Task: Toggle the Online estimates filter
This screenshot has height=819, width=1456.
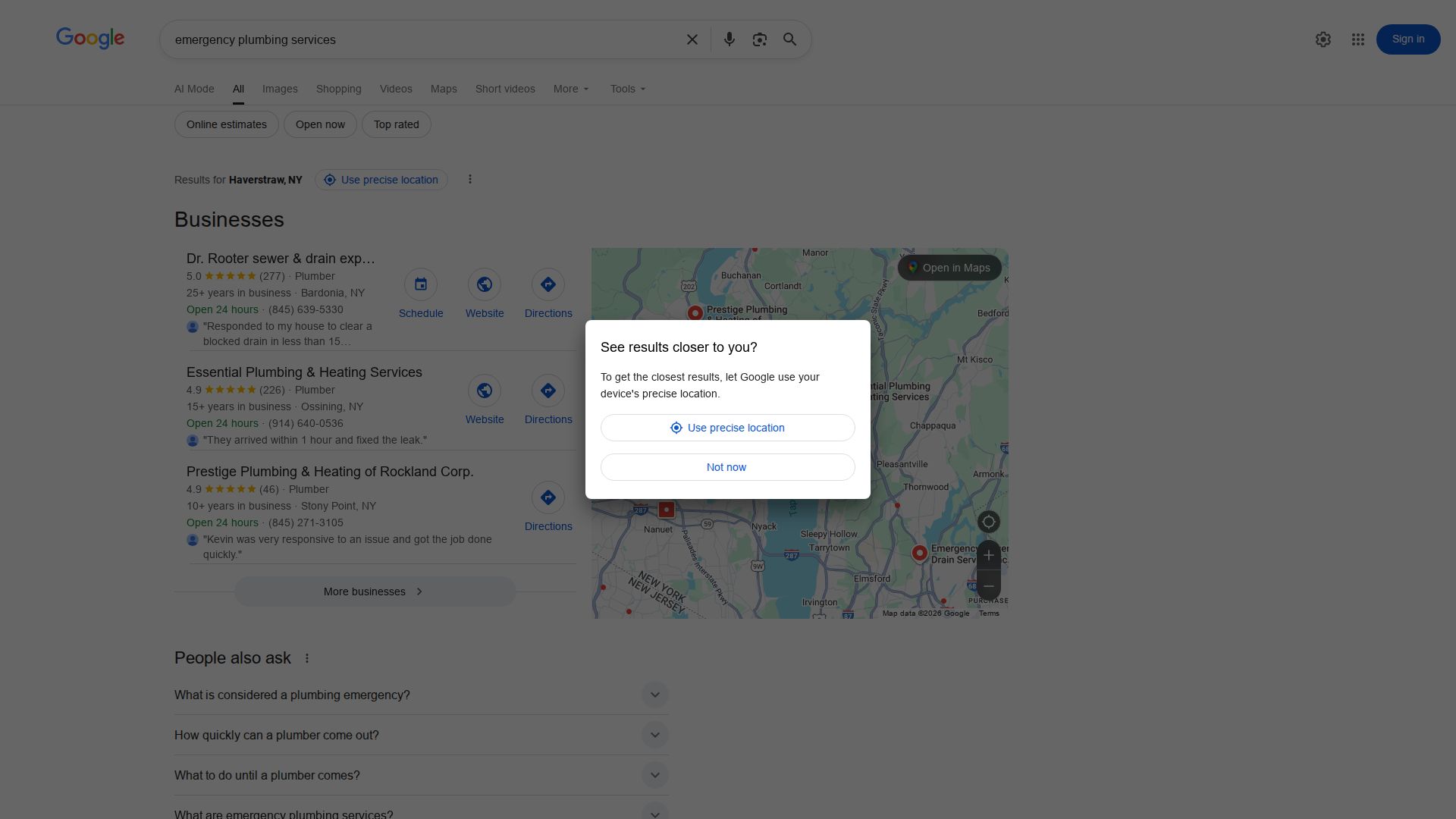Action: point(226,124)
